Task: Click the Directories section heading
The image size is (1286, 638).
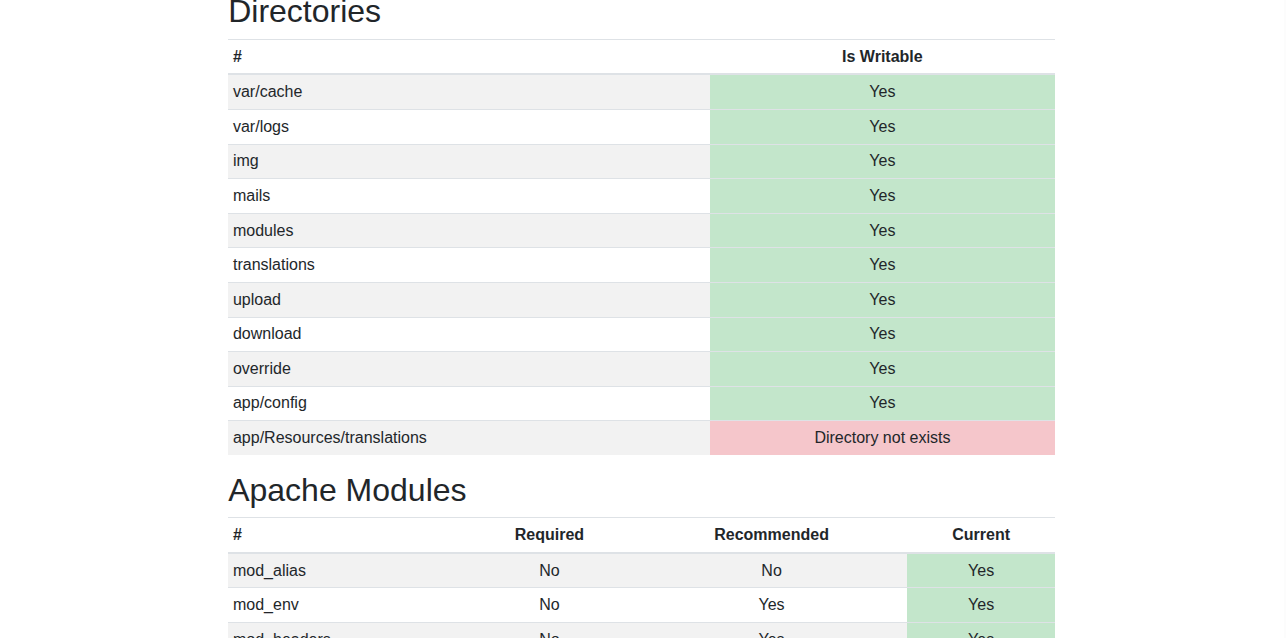Action: 304,13
